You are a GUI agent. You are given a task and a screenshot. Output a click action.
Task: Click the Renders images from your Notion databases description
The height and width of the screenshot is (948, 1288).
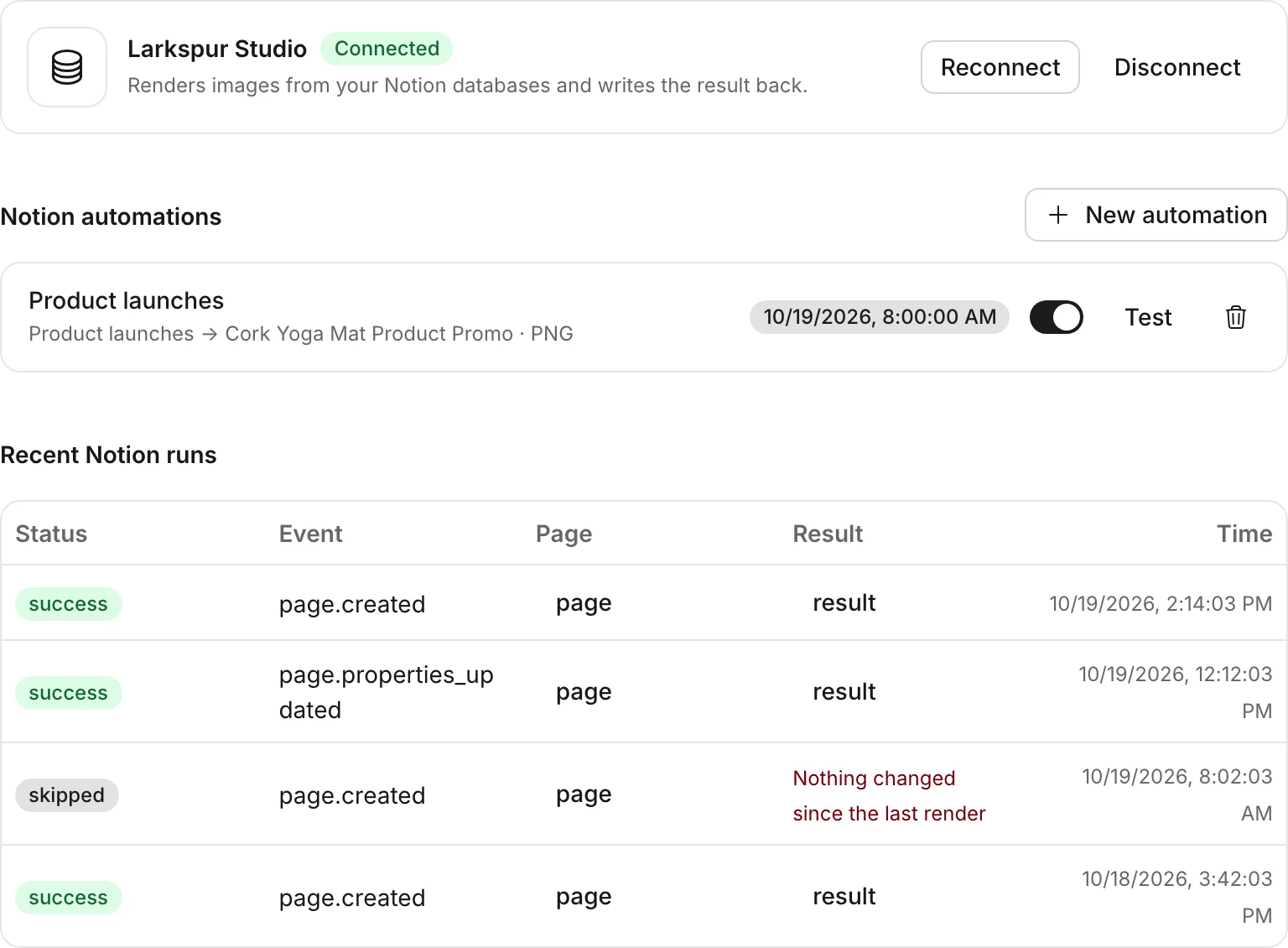click(467, 86)
